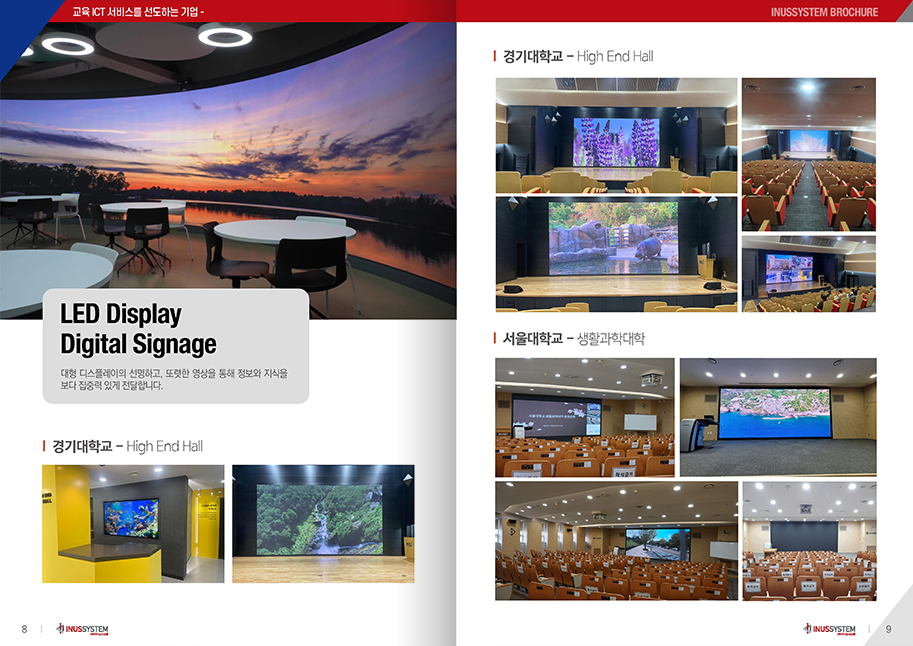913x646 pixels.
Task: Click the LED Display Digital Signage title
Action: pos(137,329)
